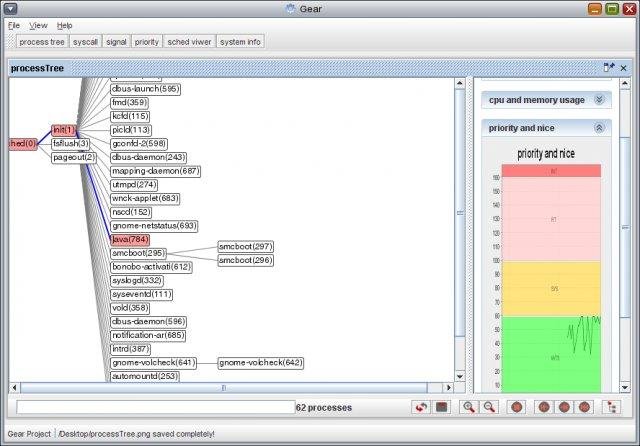Open the syscall view
The height and width of the screenshot is (446, 640).
coord(85,42)
